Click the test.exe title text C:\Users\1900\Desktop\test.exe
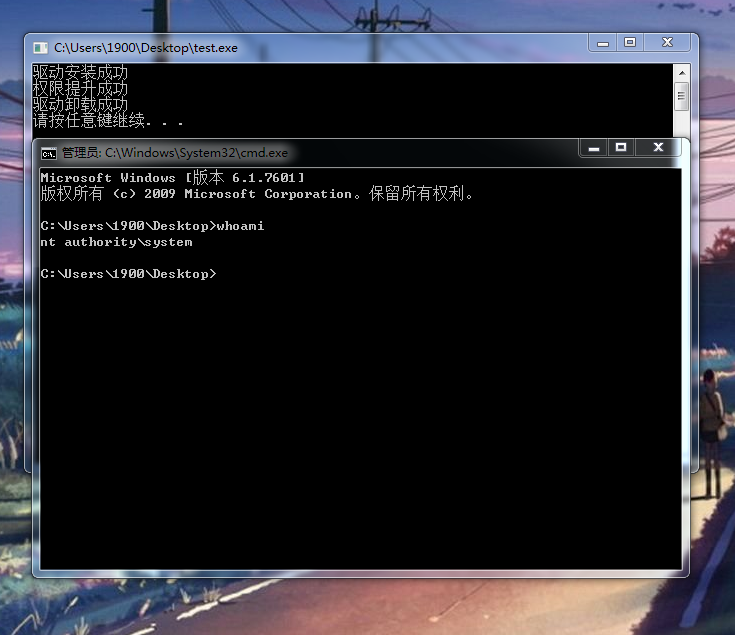This screenshot has width=735, height=635. 146,48
